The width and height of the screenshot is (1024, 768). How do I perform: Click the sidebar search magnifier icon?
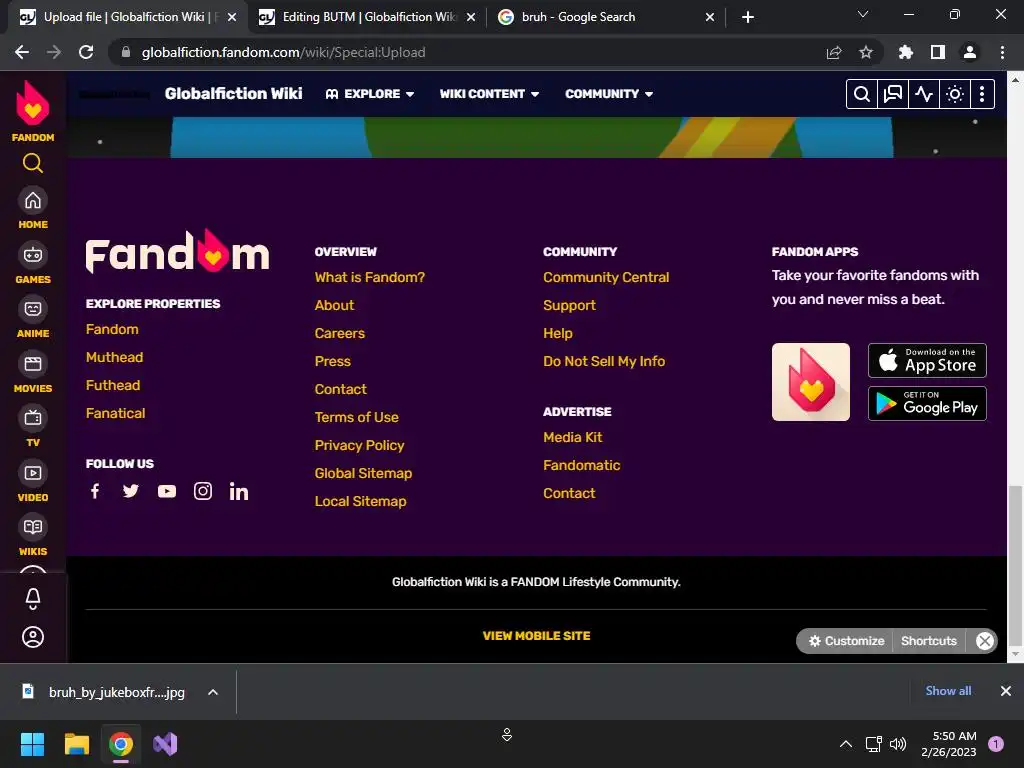(x=33, y=163)
